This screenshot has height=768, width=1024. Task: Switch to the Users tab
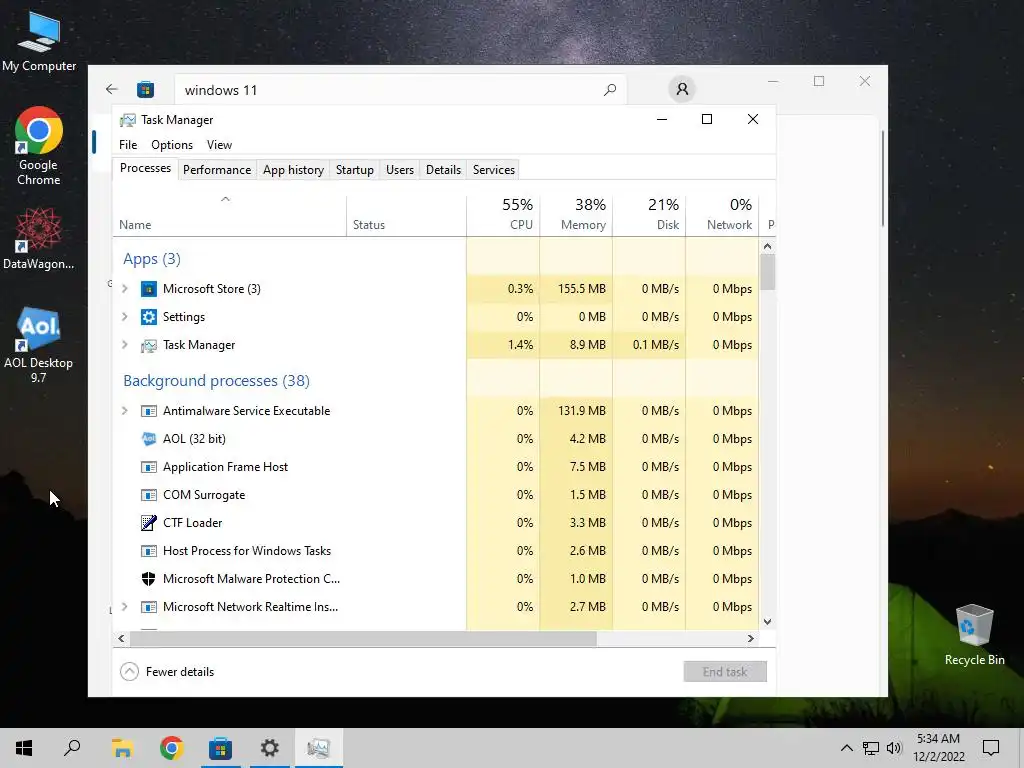[400, 170]
